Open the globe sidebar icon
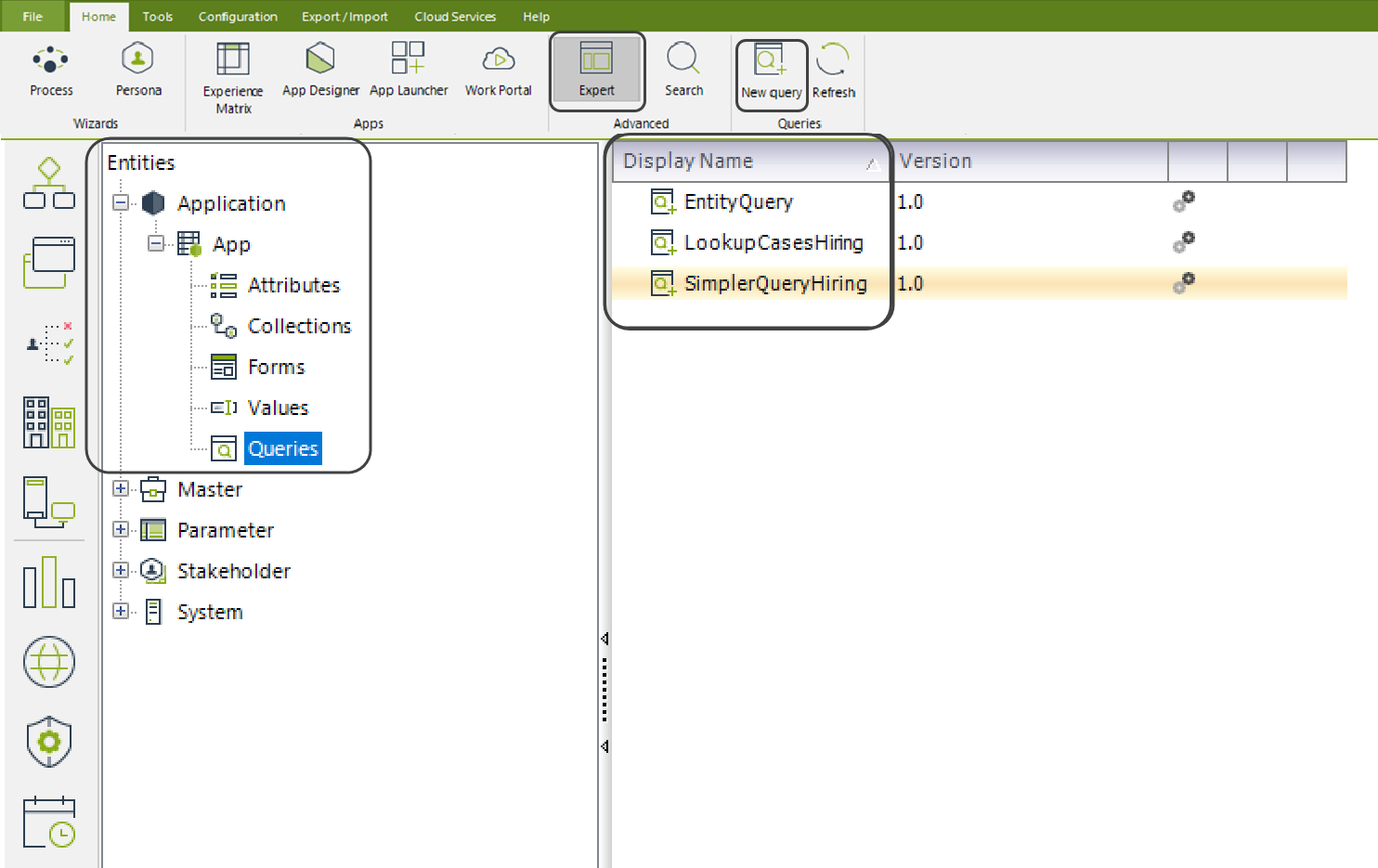The image size is (1378, 868). pos(49,662)
